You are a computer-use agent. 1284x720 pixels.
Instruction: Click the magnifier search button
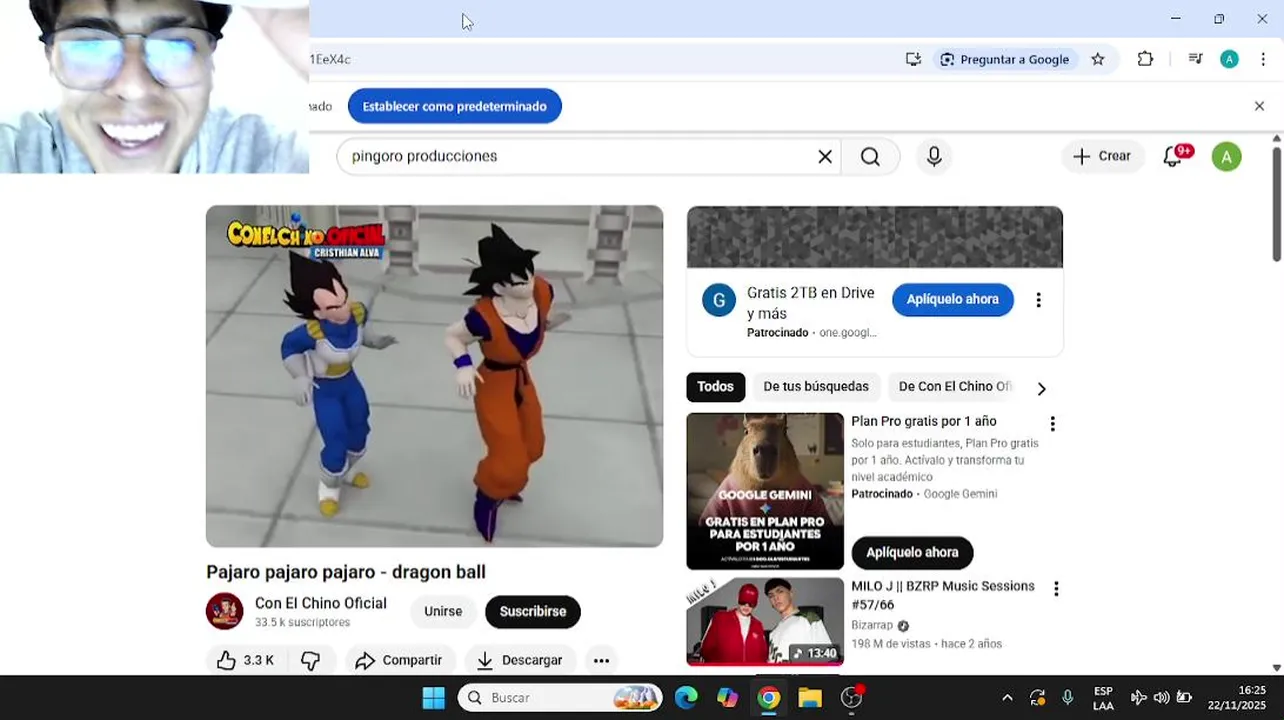pos(870,156)
